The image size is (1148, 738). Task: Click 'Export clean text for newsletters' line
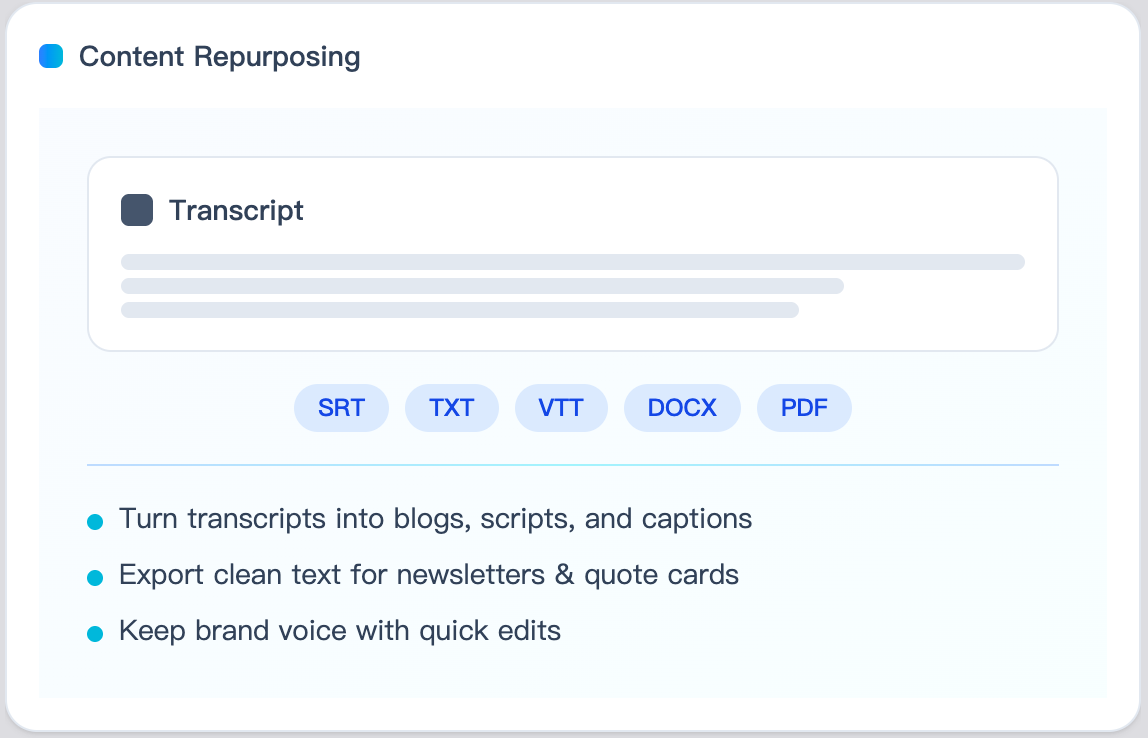coord(428,575)
